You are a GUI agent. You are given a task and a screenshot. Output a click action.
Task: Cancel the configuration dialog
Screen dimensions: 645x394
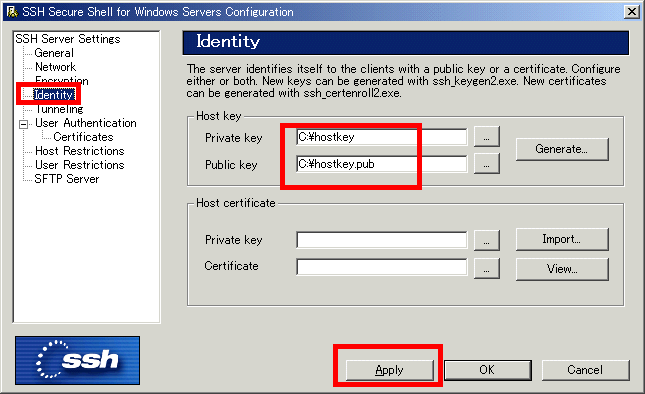pyautogui.click(x=585, y=370)
